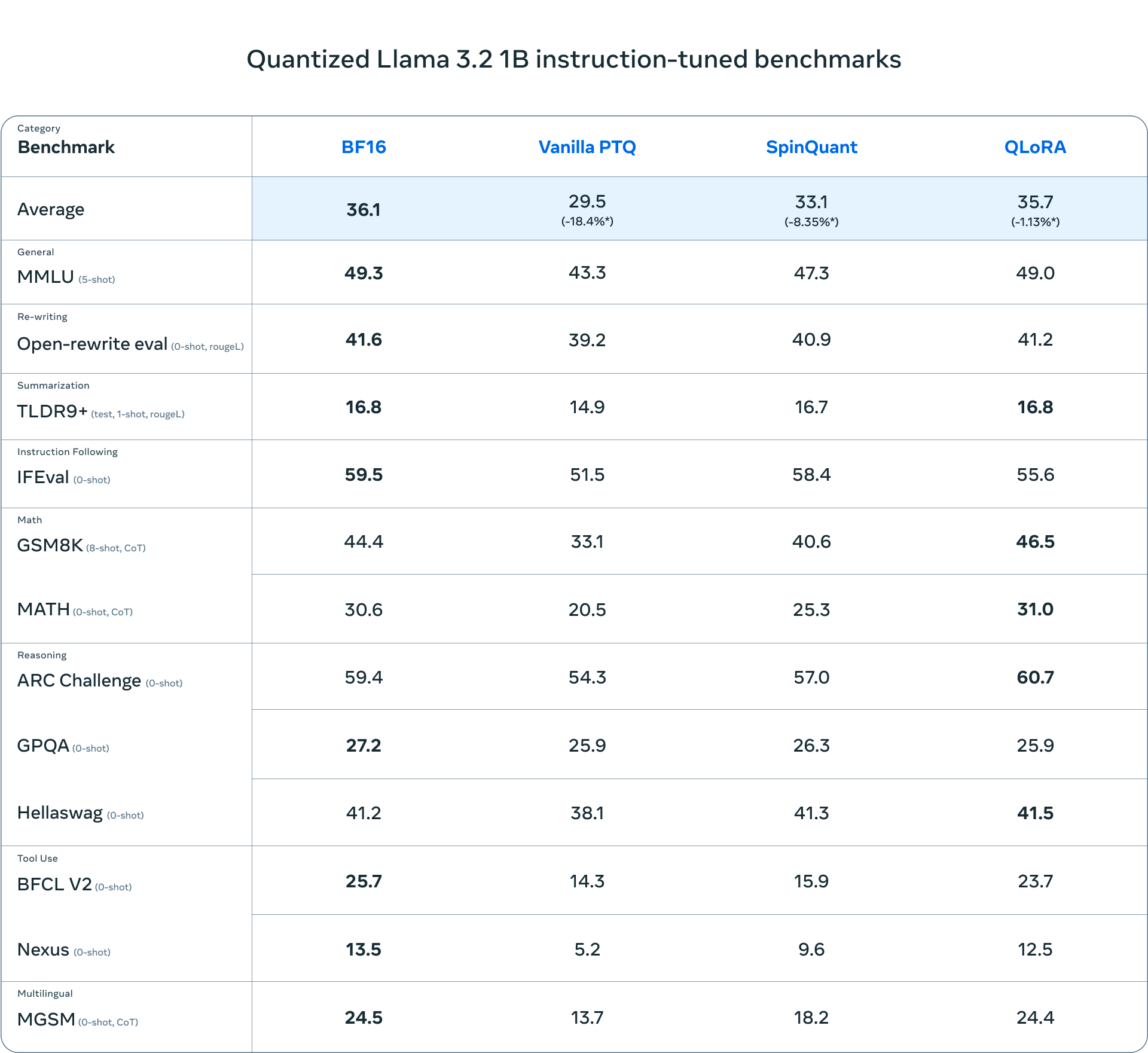Click Vanilla PTQ average 29.5 cell
The height and width of the screenshot is (1053, 1148).
(x=587, y=209)
